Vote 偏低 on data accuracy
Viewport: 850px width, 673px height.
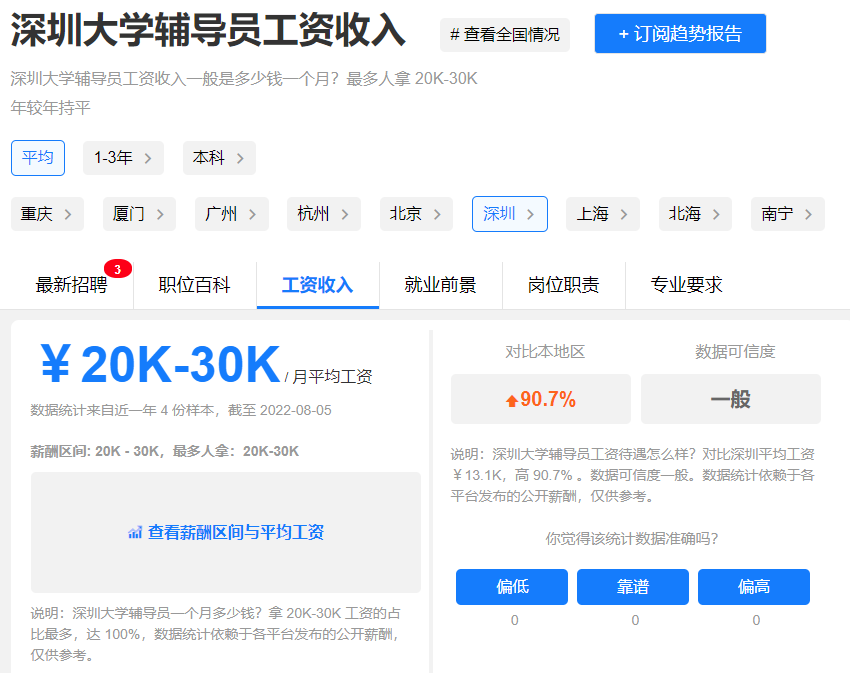[x=512, y=587]
